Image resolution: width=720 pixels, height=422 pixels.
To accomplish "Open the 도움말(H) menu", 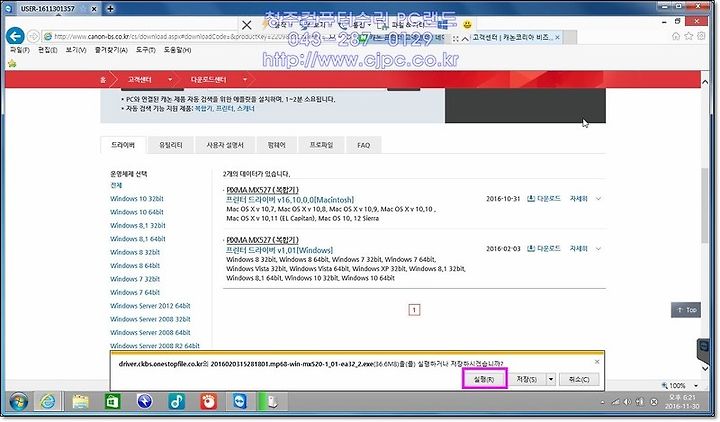I will tap(177, 50).
